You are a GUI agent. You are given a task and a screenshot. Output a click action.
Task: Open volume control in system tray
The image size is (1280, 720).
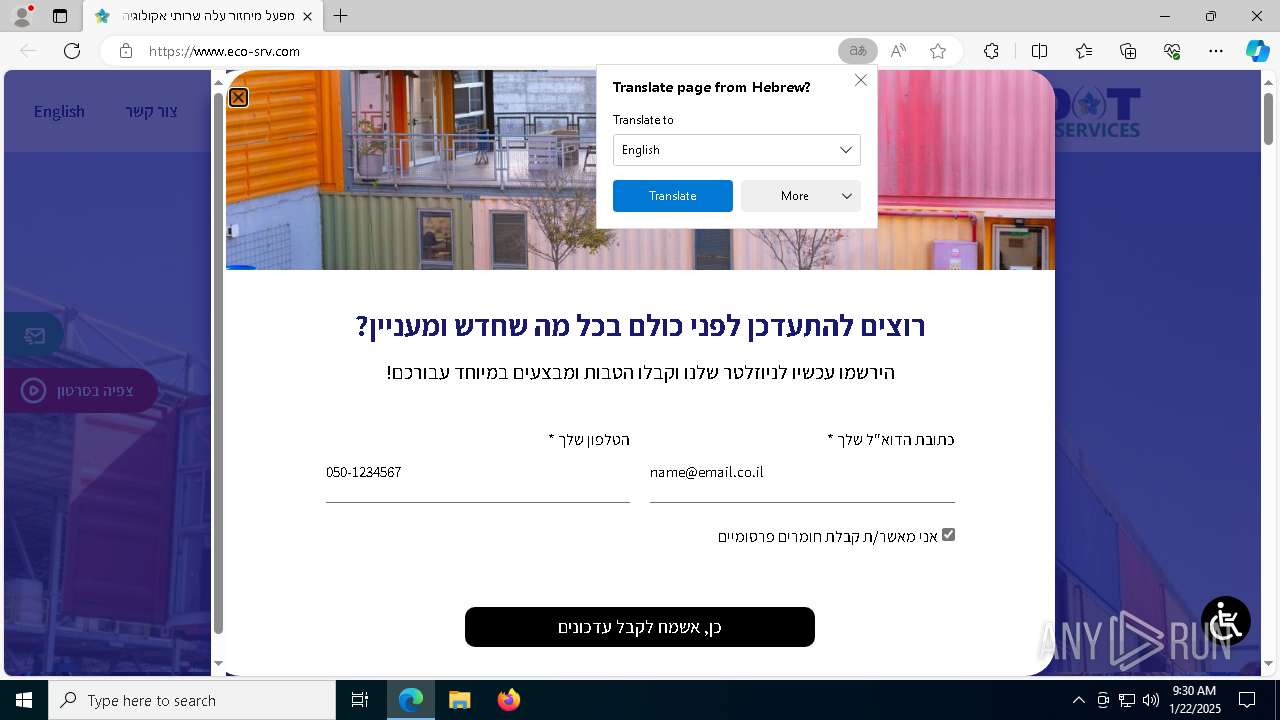pos(1151,700)
